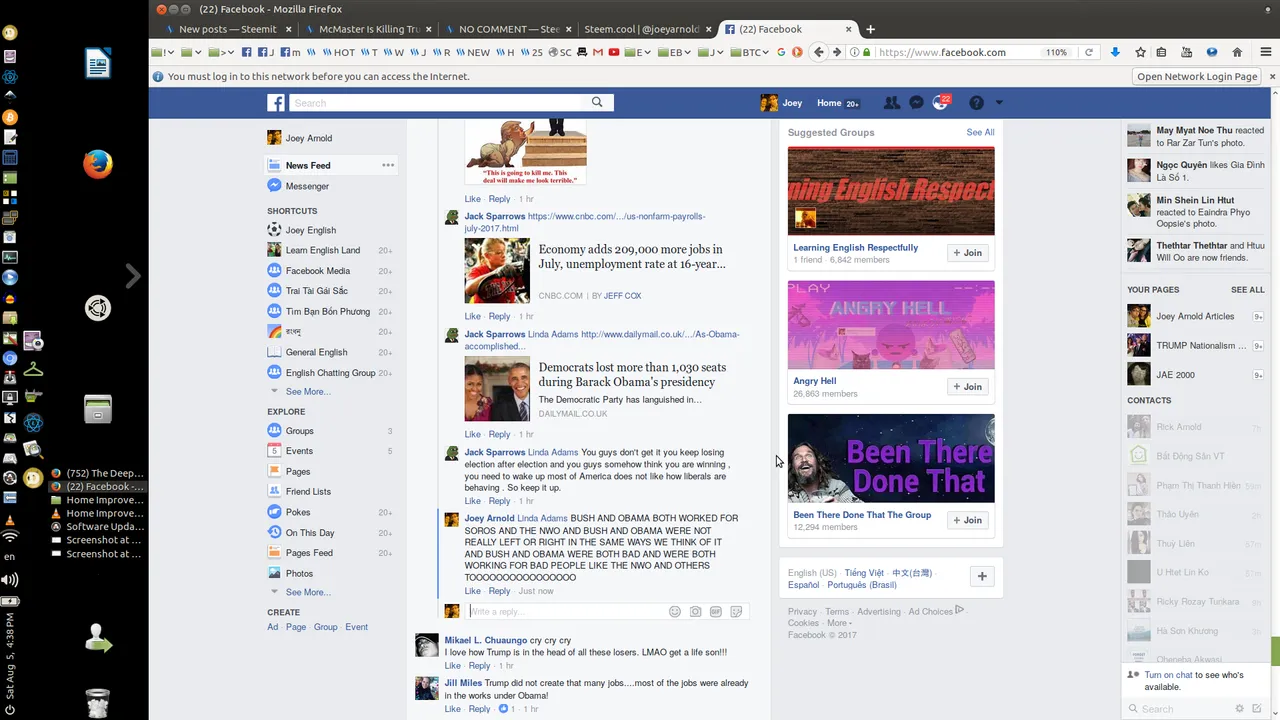Click the bookmark star icon in the Firefox toolbar
Viewport: 1280px width, 720px height.
pos(1140,52)
